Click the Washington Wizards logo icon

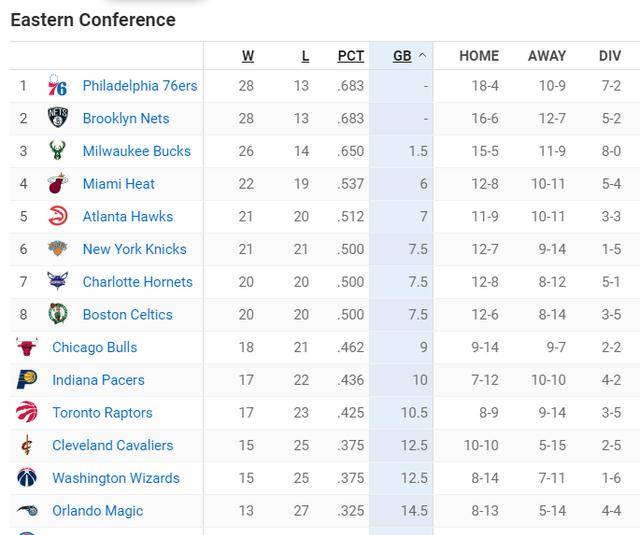(x=27, y=478)
